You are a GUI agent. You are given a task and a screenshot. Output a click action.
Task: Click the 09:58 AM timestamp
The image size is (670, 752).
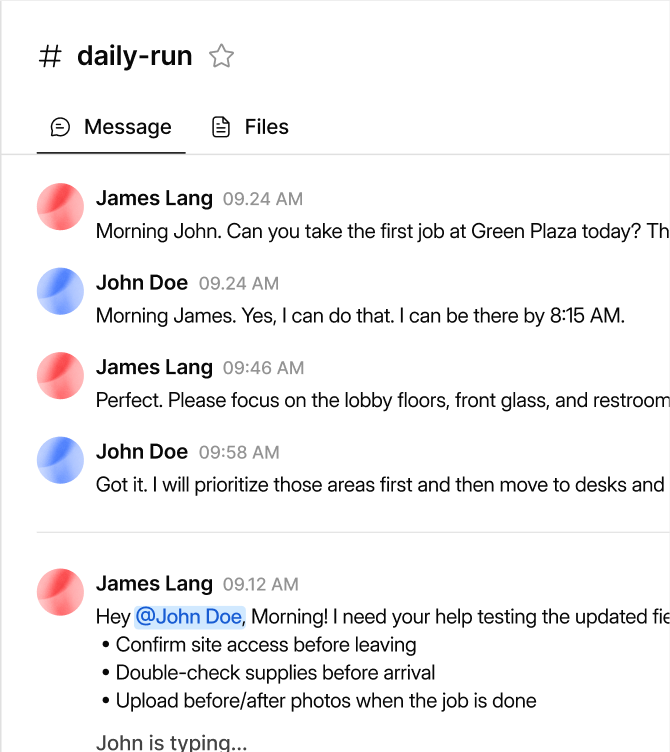pyautogui.click(x=239, y=452)
